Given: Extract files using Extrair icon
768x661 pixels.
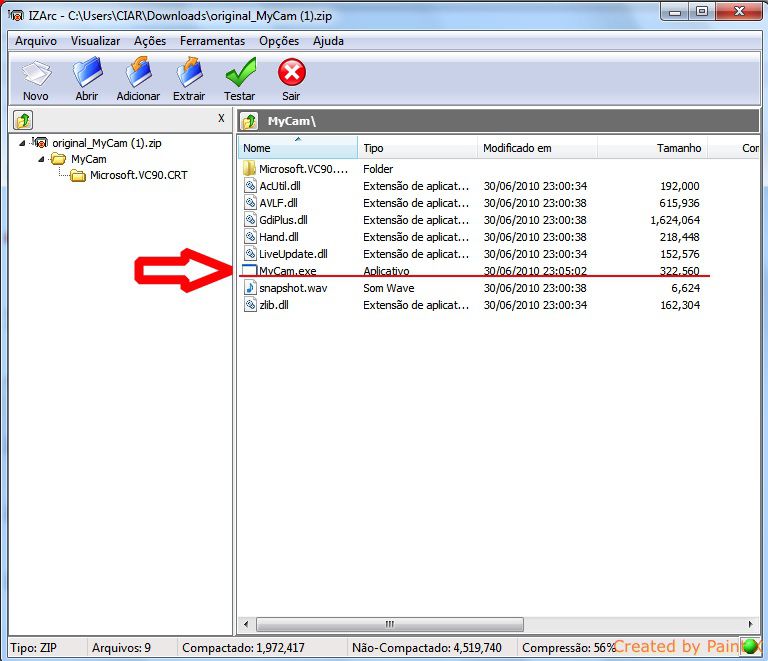Looking at the screenshot, I should click(188, 77).
